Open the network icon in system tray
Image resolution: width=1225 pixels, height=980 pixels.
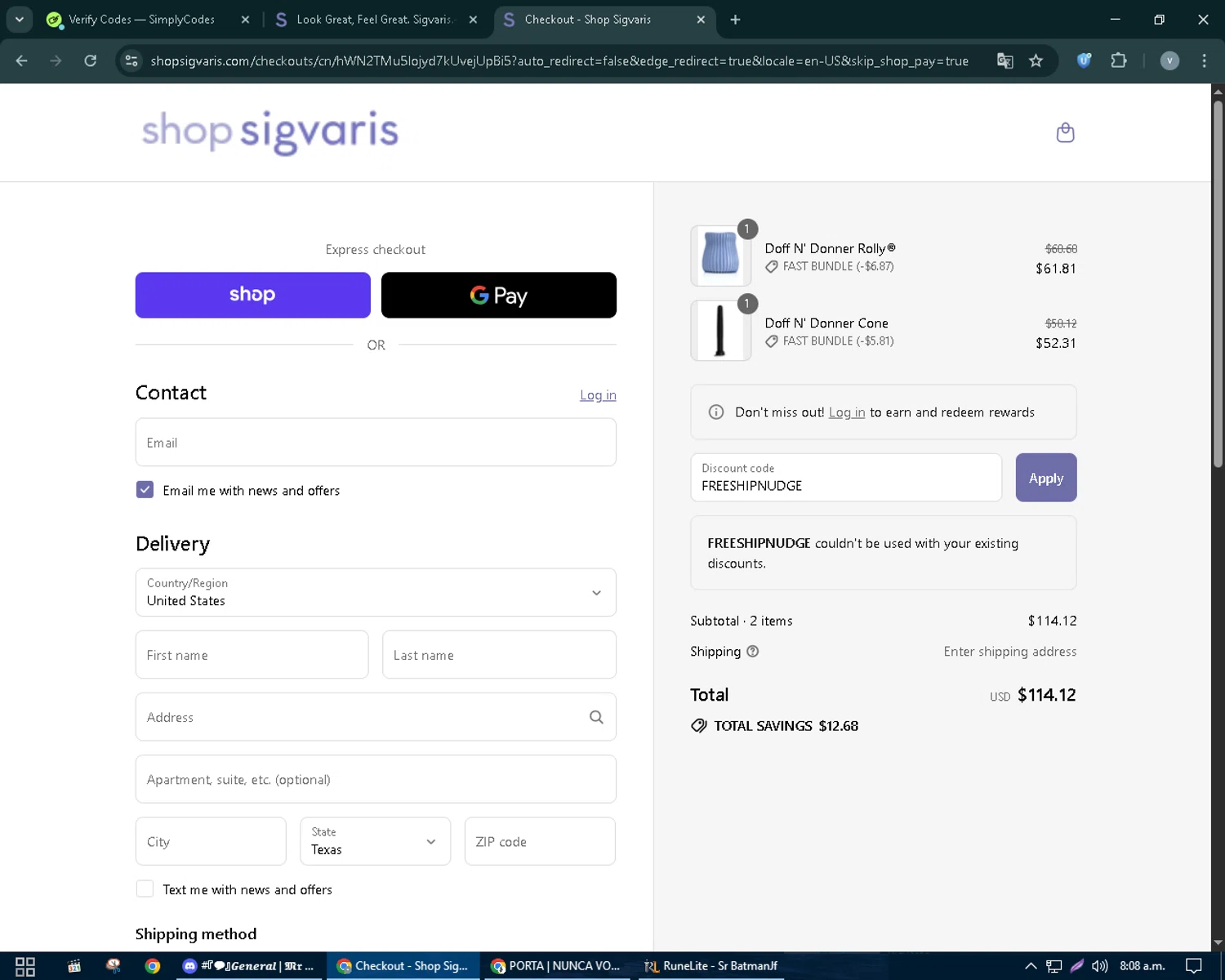click(1054, 966)
